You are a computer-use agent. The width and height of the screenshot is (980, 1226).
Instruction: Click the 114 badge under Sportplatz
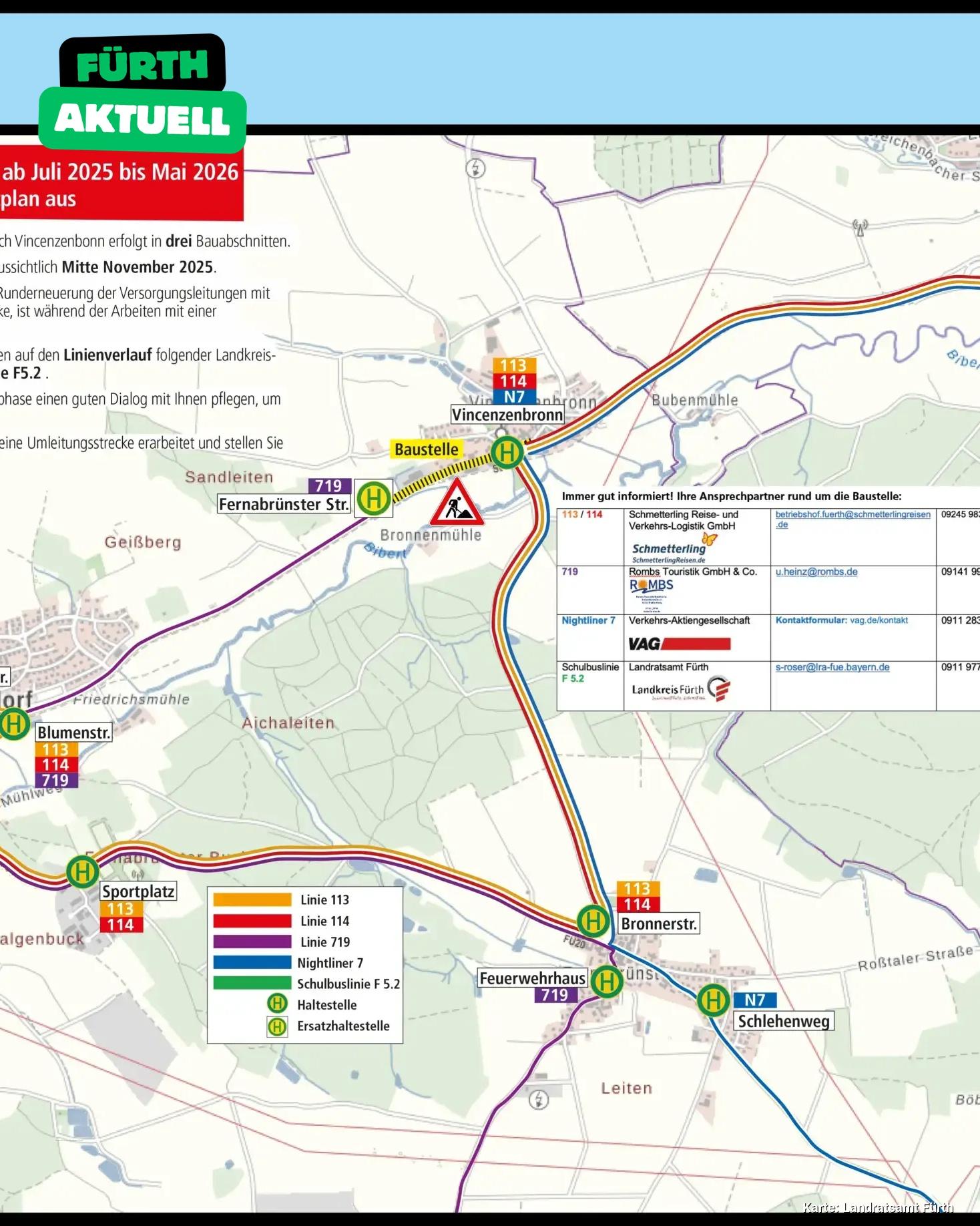(x=121, y=925)
